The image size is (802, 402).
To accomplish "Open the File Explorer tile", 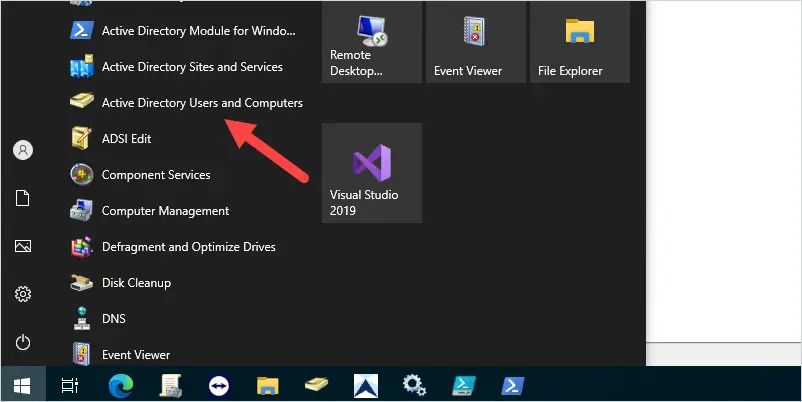I will [580, 42].
